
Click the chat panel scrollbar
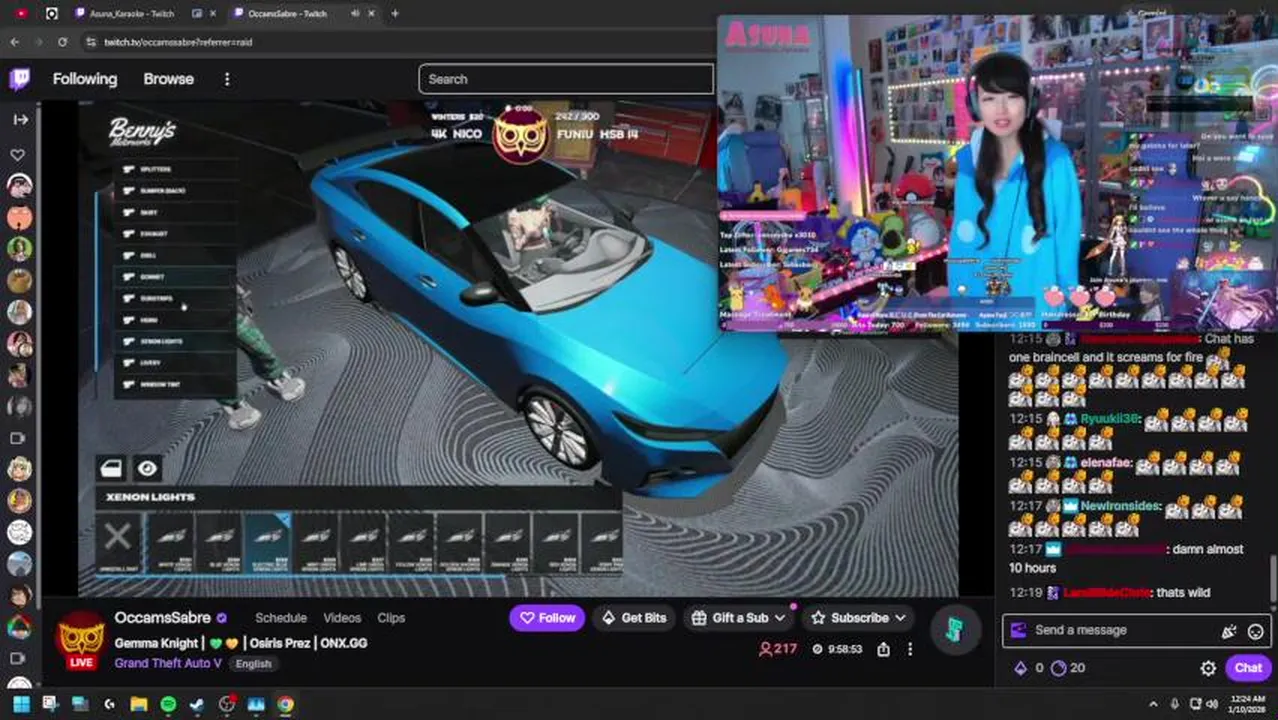pos(1273,580)
